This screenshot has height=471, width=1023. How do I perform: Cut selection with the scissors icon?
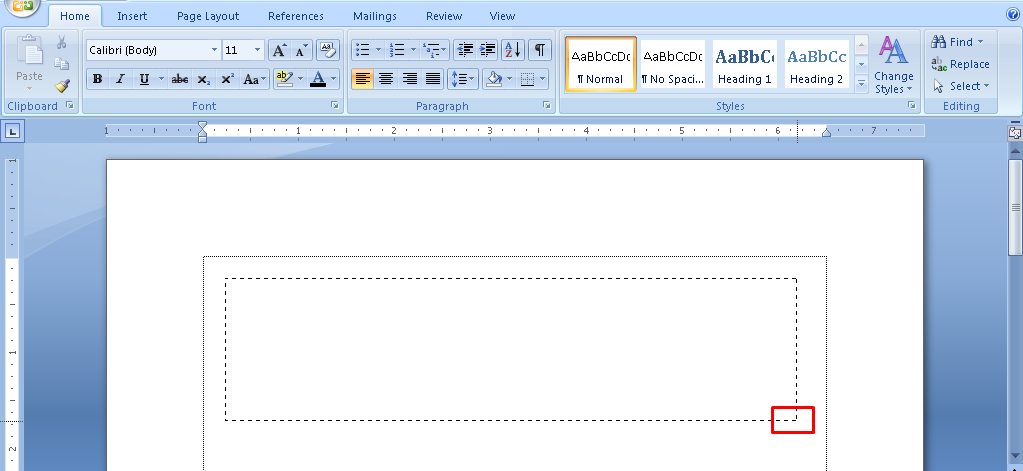(x=61, y=42)
